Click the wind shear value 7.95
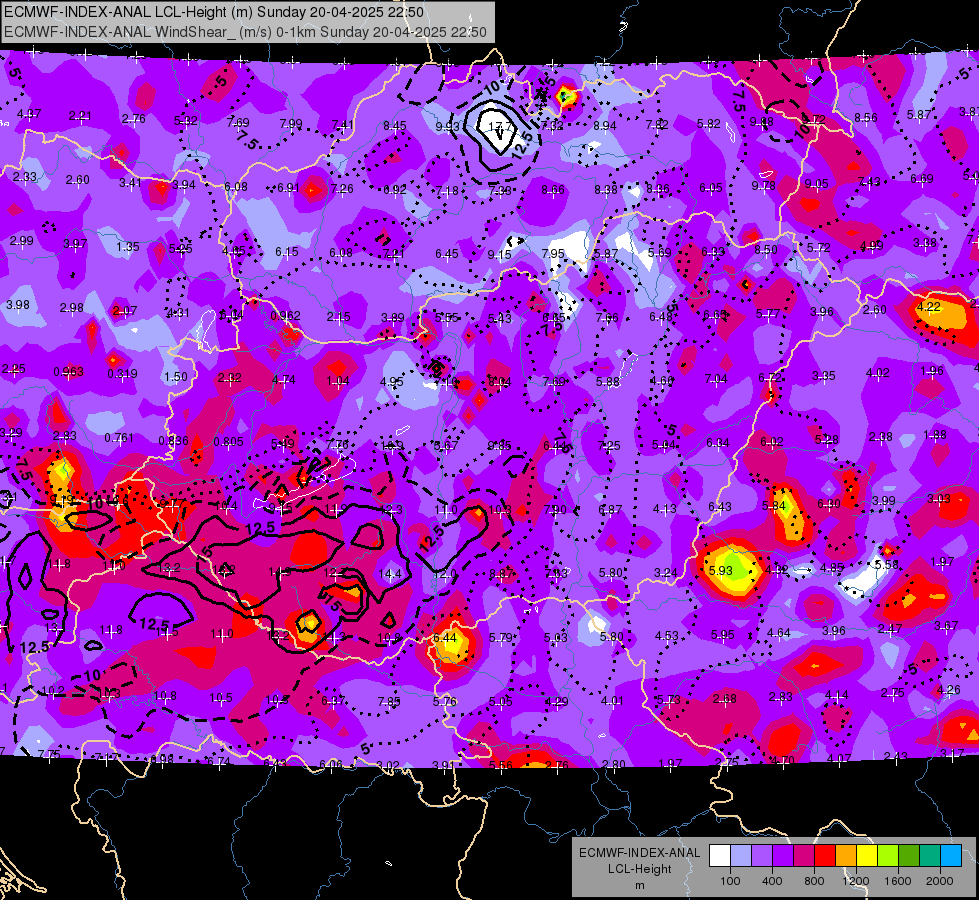The width and height of the screenshot is (979, 900). click(553, 254)
